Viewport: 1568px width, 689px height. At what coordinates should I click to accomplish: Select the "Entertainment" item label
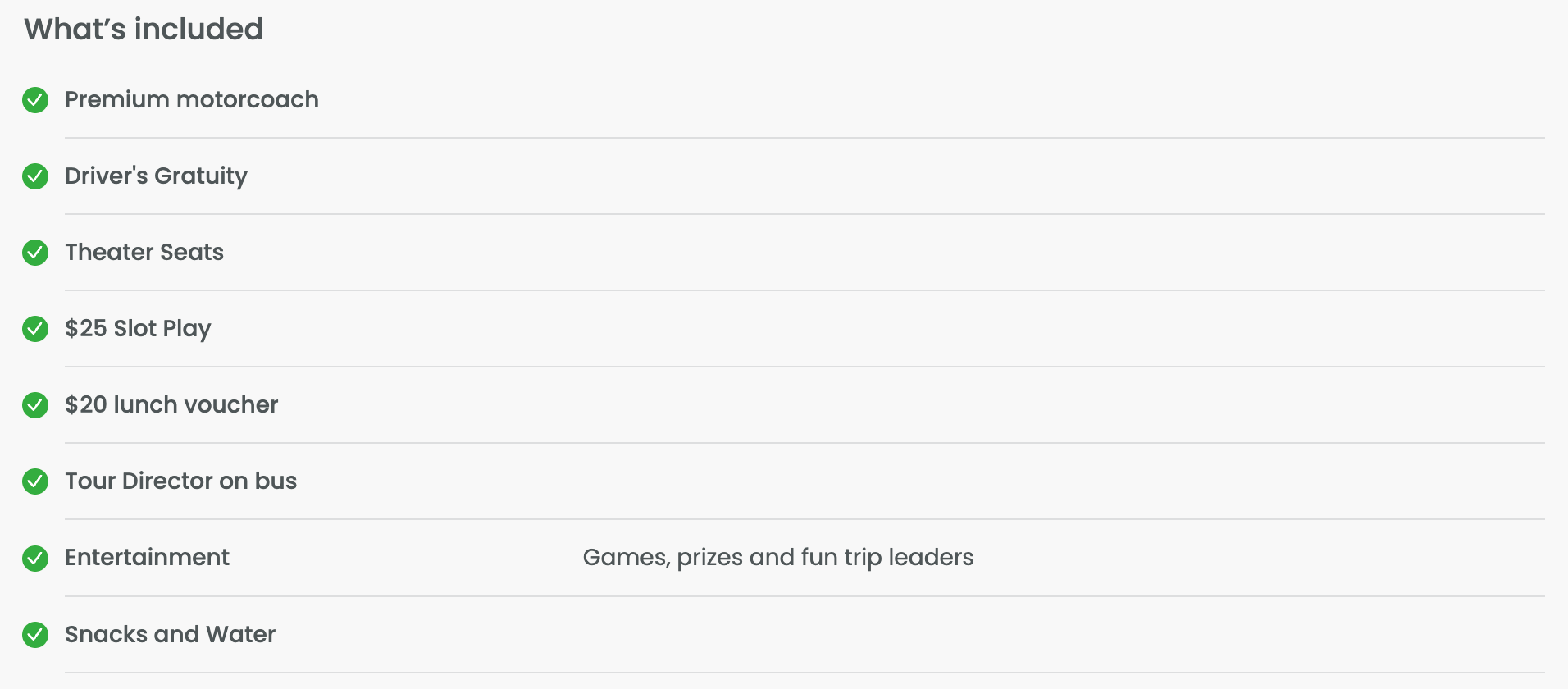(147, 558)
